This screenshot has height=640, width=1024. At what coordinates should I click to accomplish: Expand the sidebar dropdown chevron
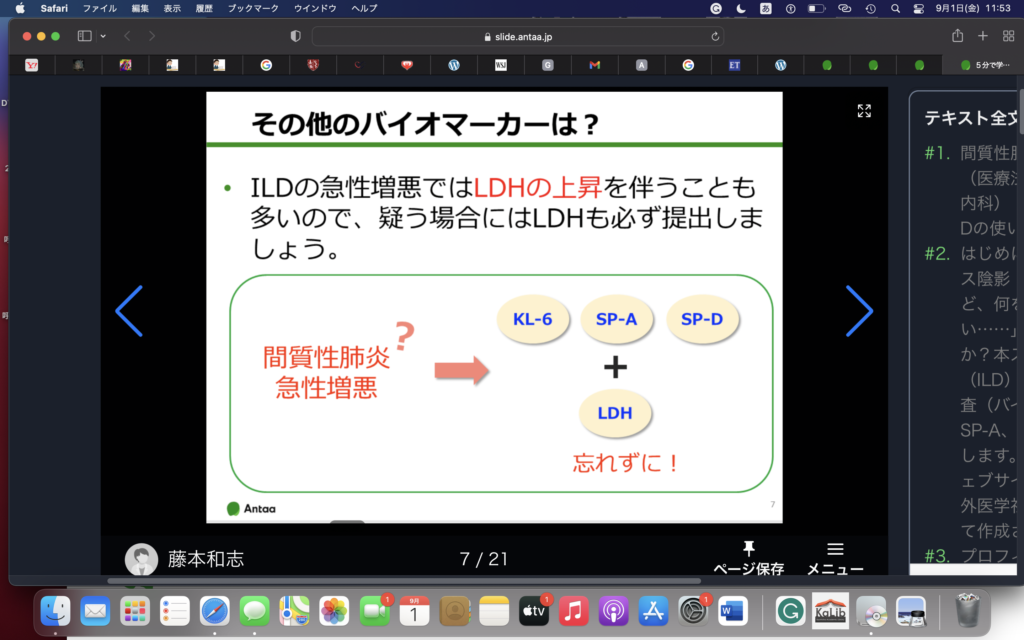coord(102,36)
